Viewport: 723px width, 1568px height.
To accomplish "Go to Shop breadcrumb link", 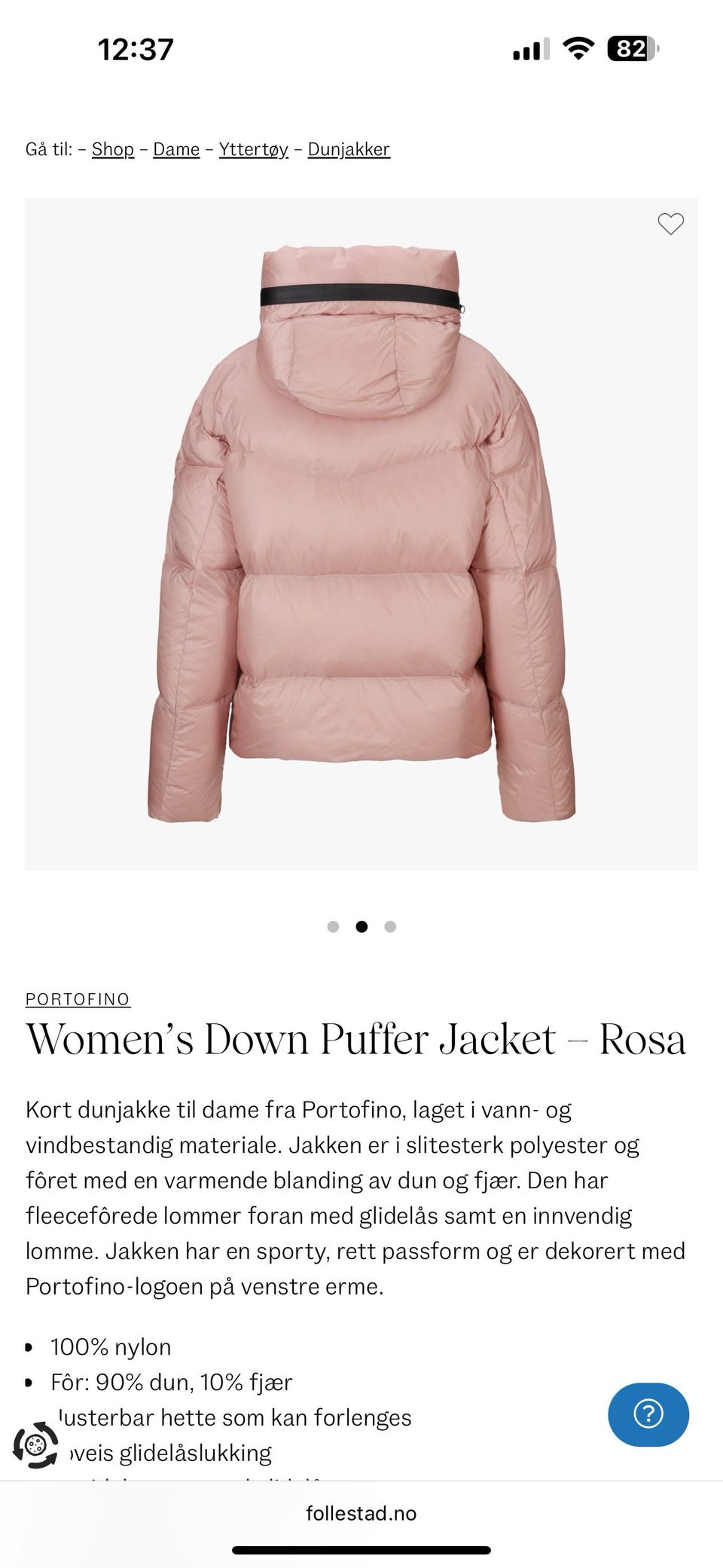I will 113,149.
